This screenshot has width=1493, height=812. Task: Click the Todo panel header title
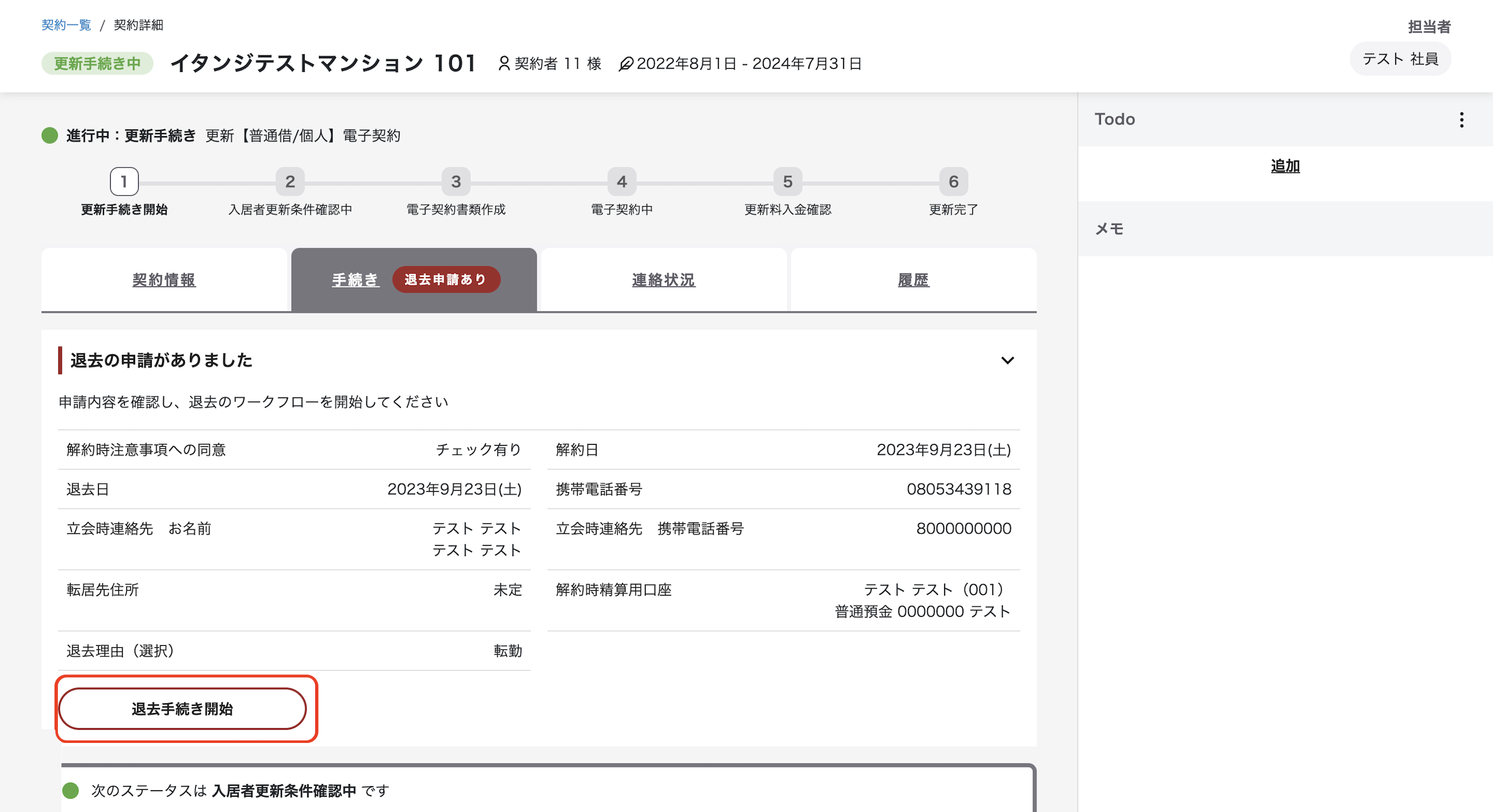coord(1115,119)
